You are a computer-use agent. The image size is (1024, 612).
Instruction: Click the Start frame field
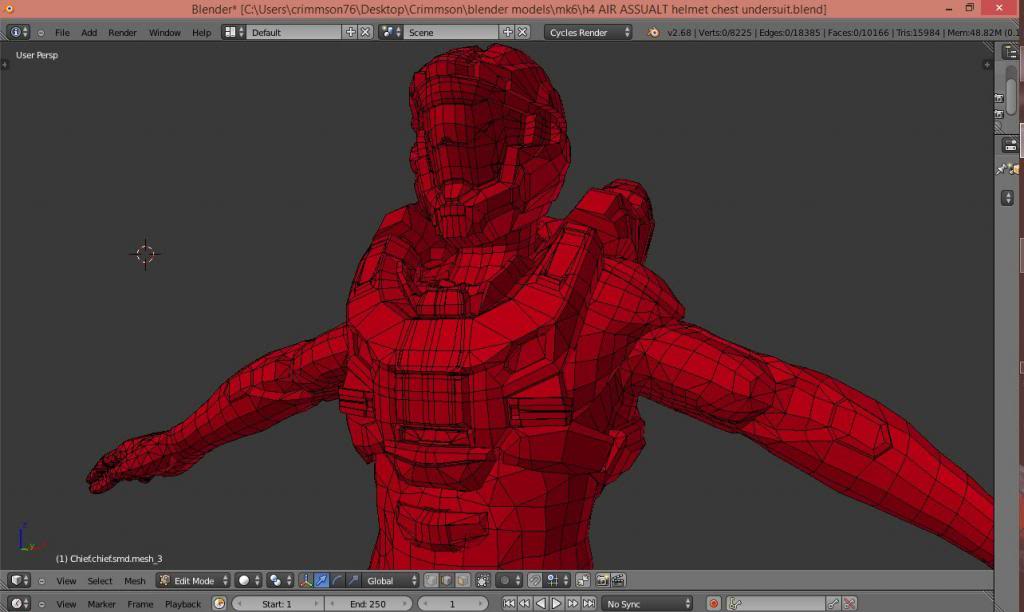[x=278, y=604]
